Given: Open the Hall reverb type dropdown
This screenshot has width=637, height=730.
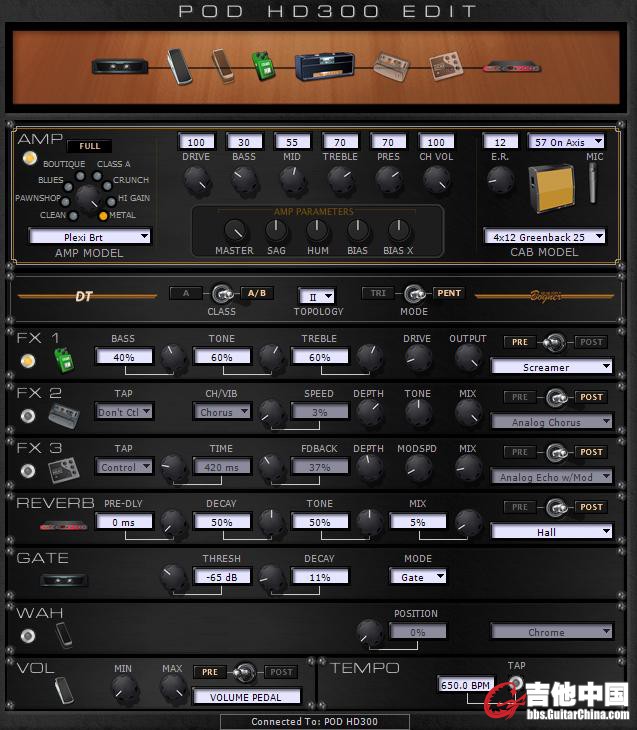Looking at the screenshot, I should pyautogui.click(x=551, y=532).
